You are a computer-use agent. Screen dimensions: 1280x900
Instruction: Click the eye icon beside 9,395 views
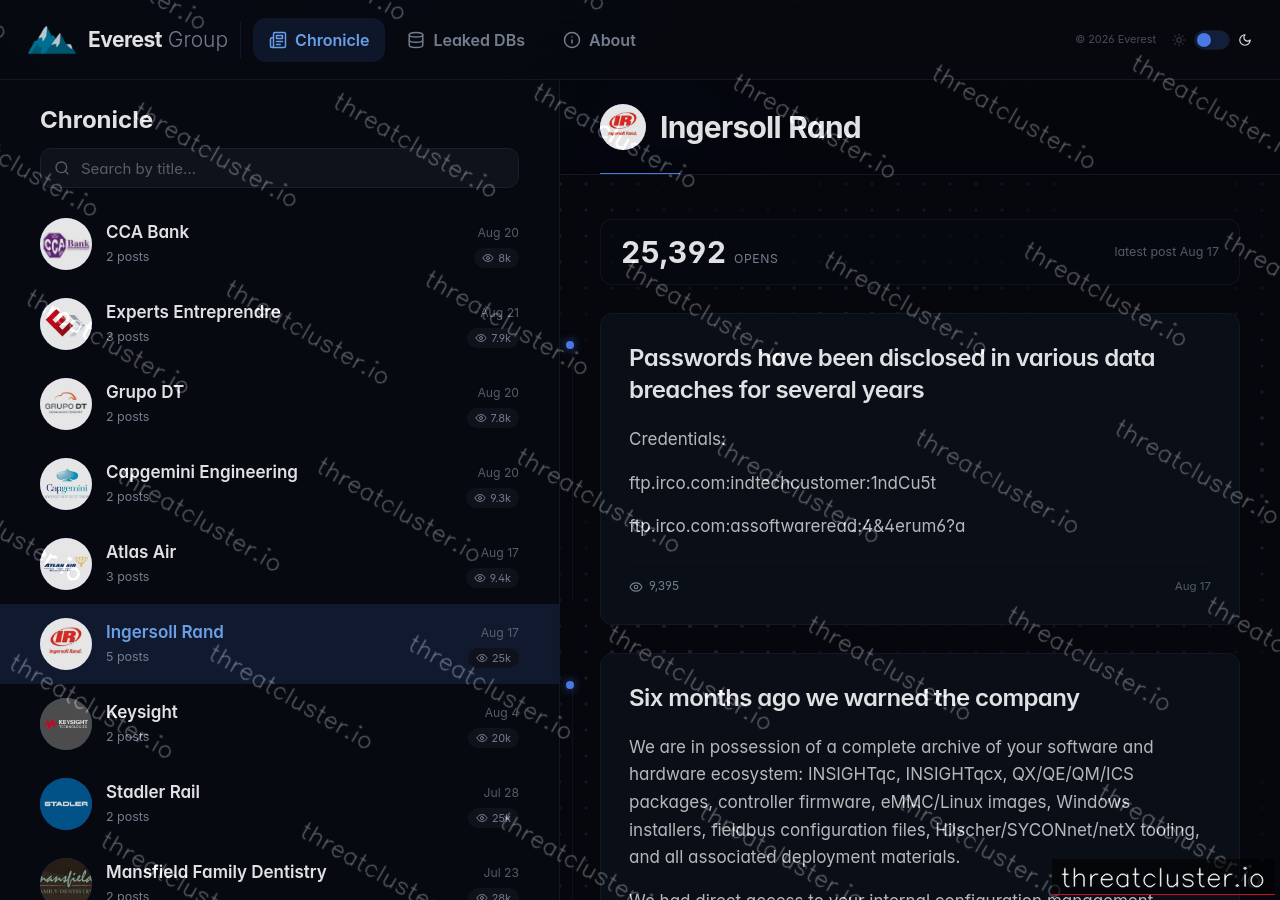[636, 587]
